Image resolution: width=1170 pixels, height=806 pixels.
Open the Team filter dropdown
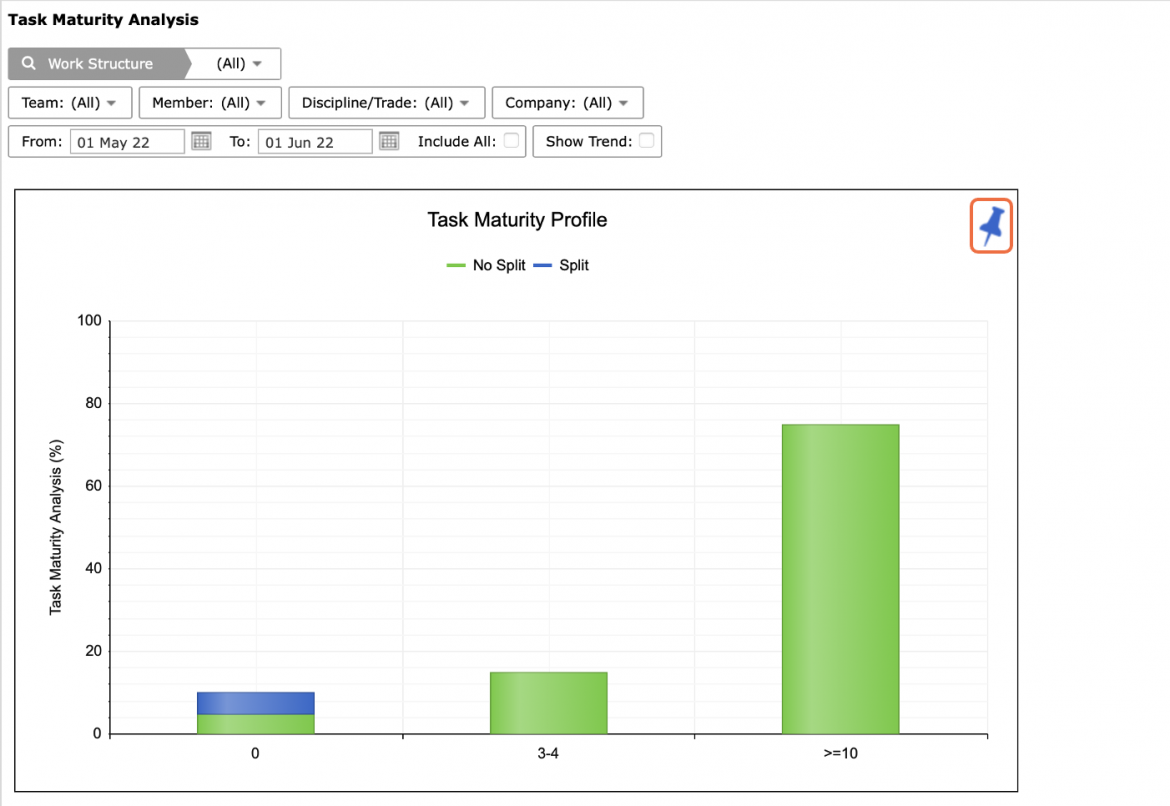69,102
